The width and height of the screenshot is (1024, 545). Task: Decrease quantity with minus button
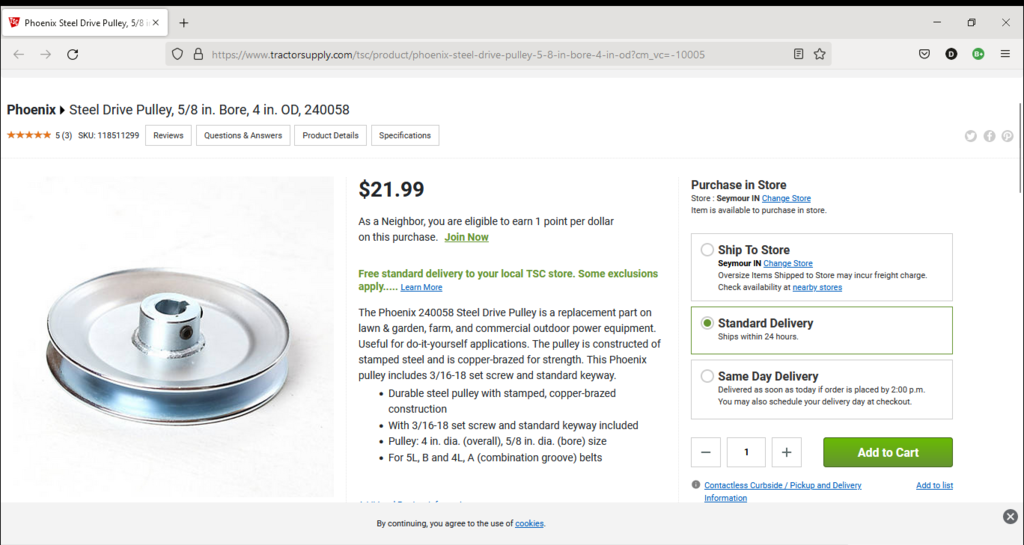pos(706,452)
